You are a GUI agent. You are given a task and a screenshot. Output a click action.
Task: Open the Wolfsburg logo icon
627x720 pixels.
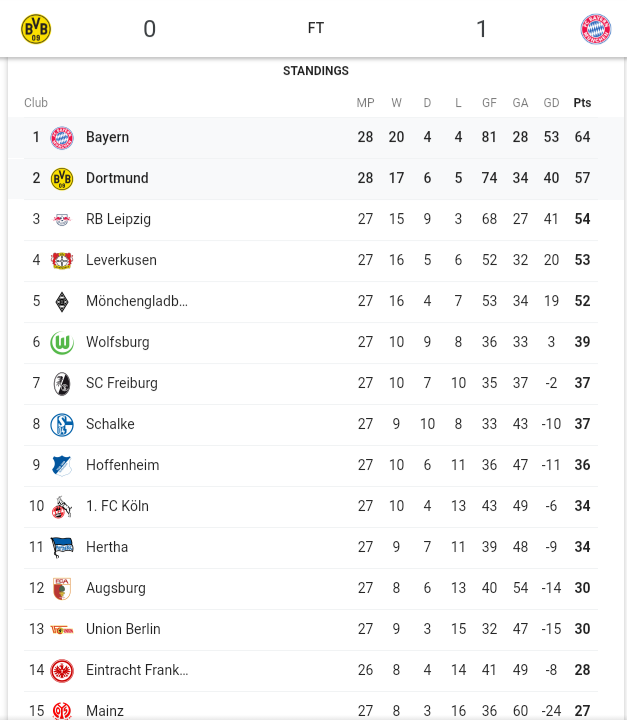[x=62, y=343]
